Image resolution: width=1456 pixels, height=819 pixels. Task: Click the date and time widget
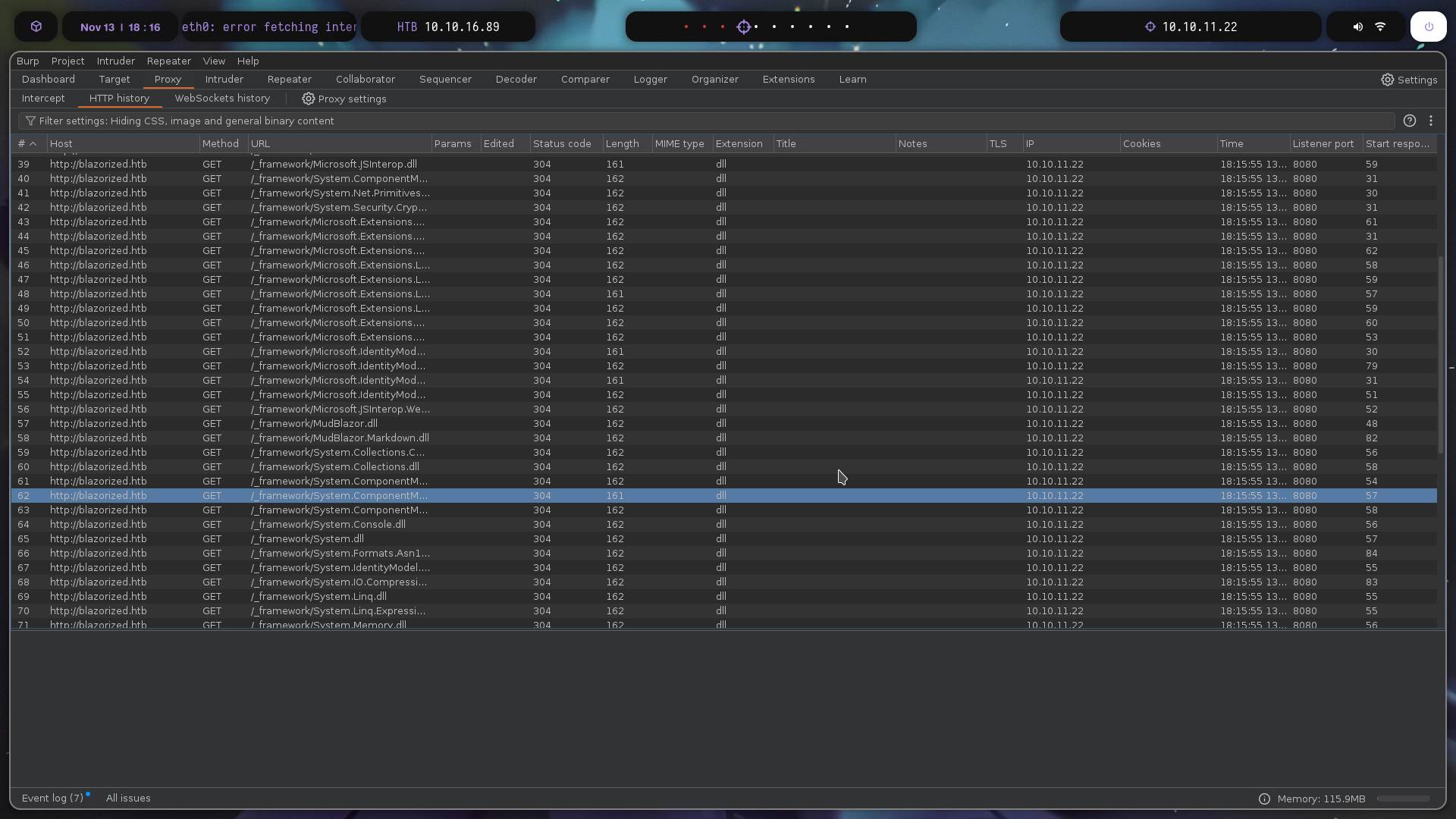121,27
